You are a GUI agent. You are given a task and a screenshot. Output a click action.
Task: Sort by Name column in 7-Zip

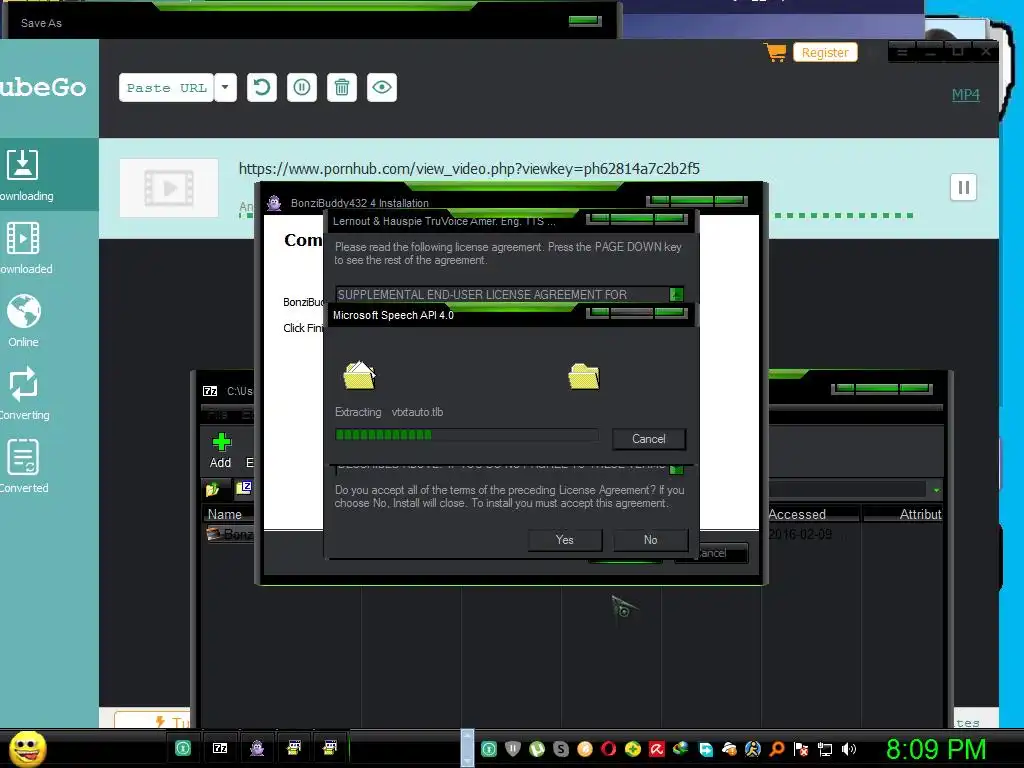(x=228, y=515)
